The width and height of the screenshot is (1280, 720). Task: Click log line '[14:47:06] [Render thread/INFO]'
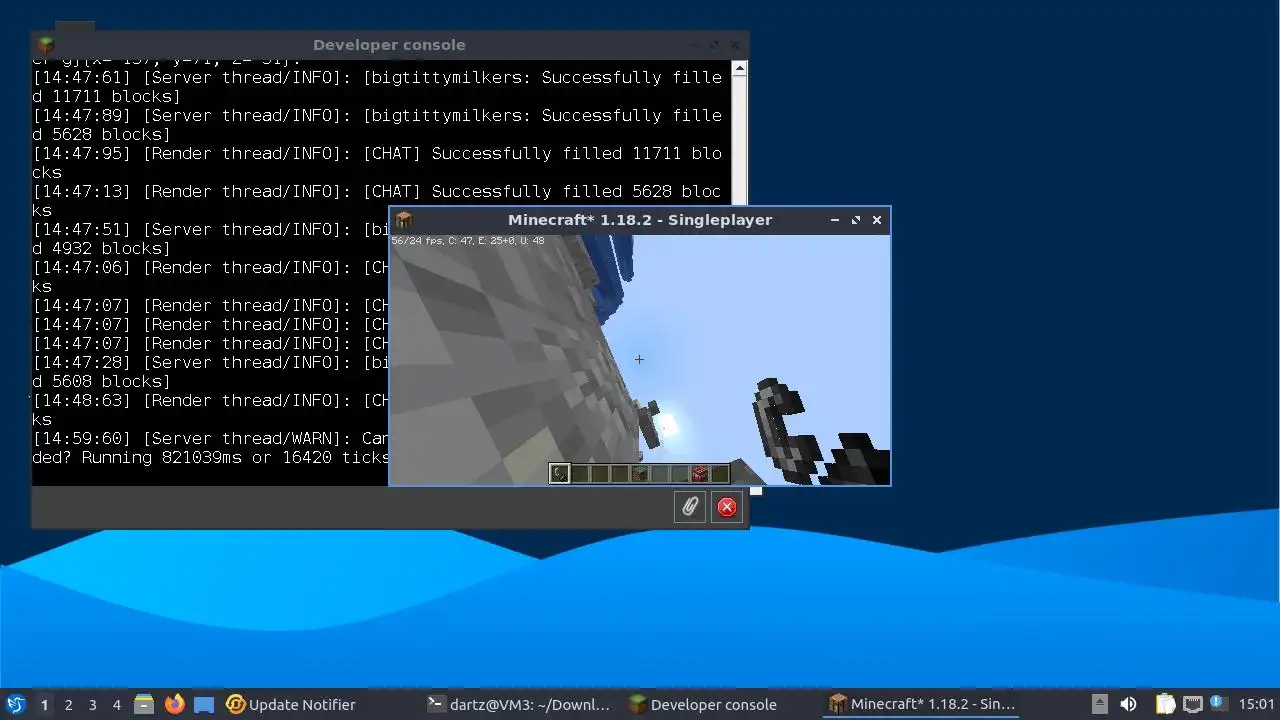[x=210, y=267]
